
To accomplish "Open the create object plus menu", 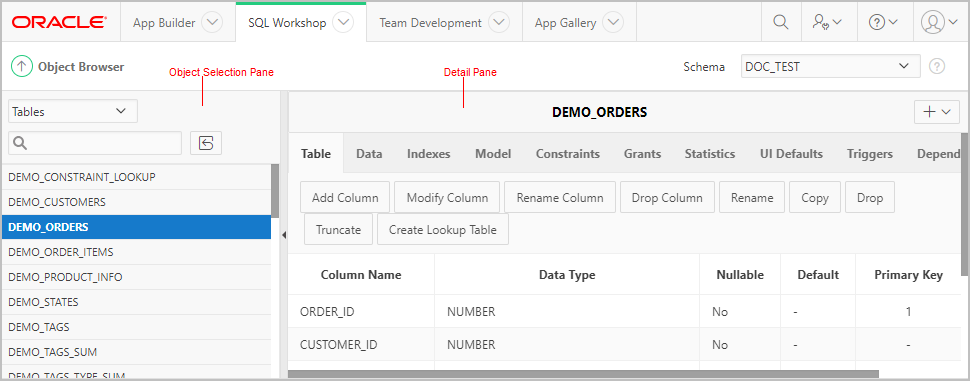I will 937,112.
